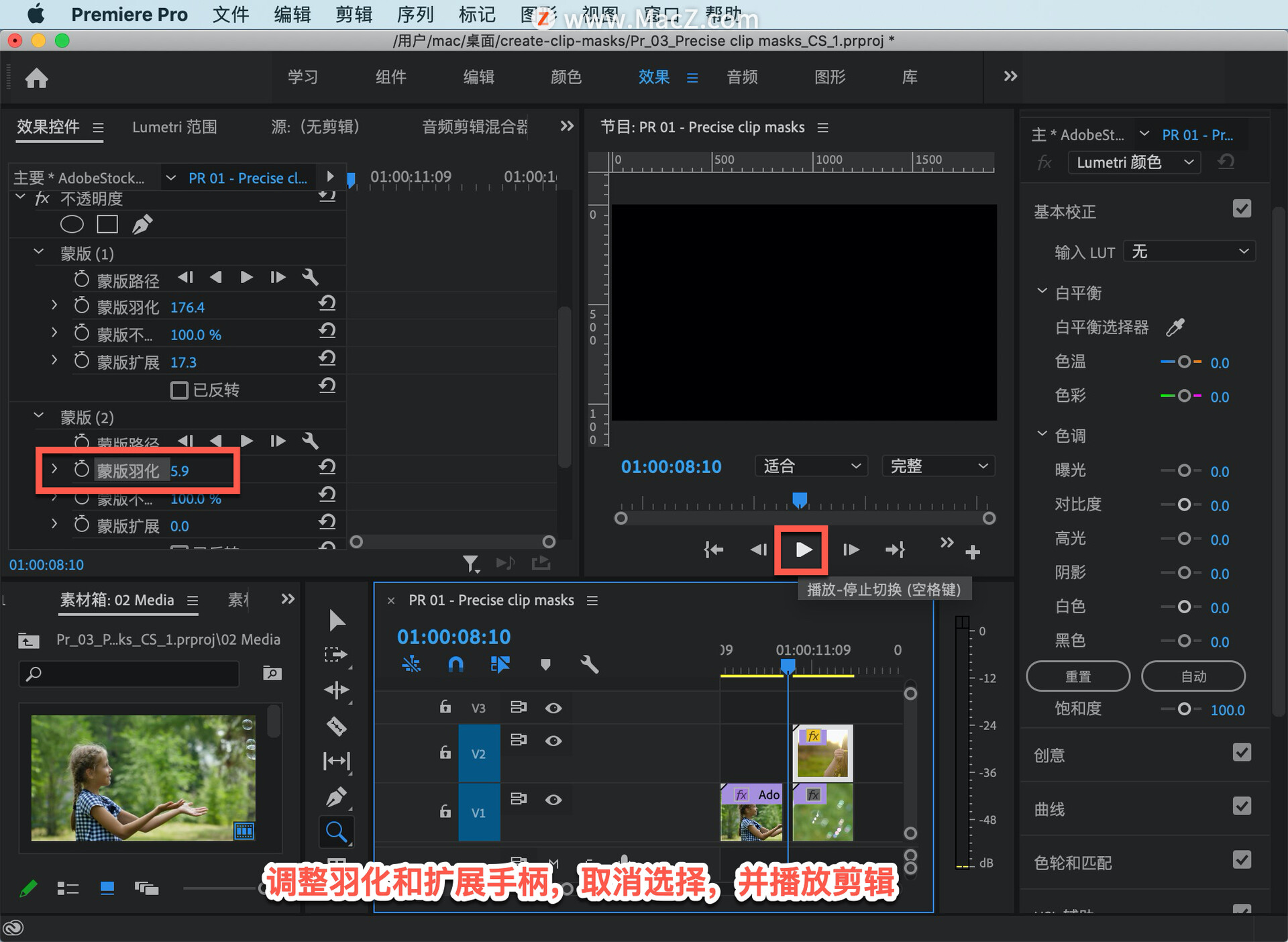Select the ellipse mask tool under 不透明度
Screen dimensions: 1288x942
pos(72,224)
